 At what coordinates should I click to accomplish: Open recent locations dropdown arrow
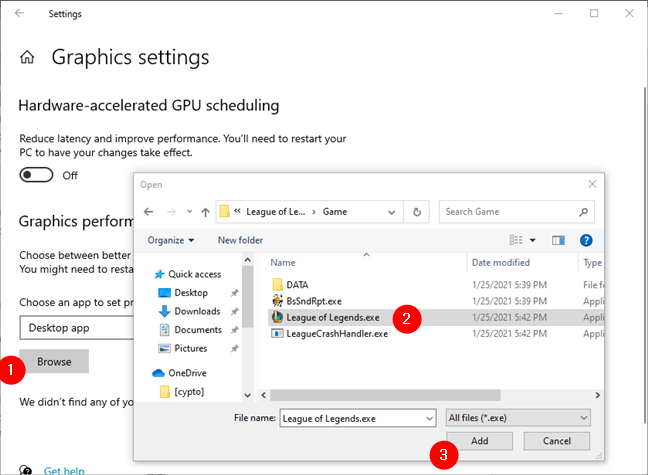click(189, 211)
